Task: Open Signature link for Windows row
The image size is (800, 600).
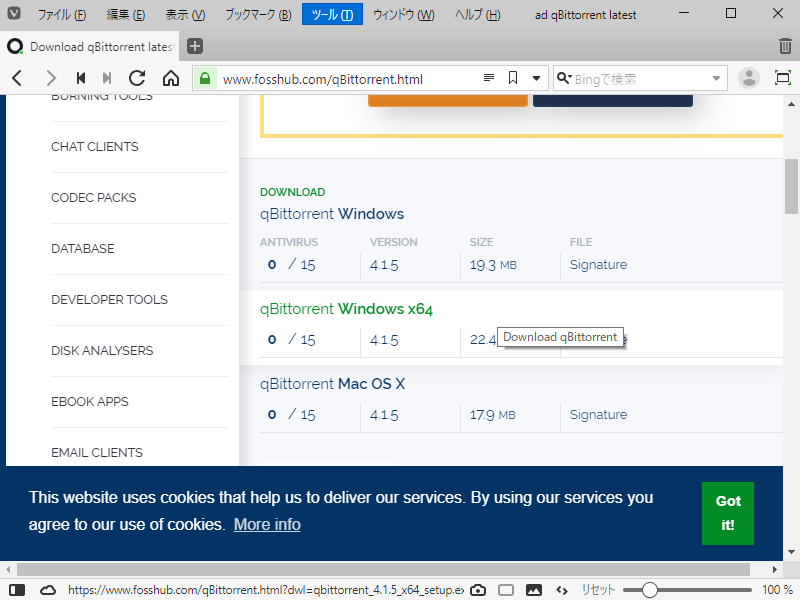Action: [598, 265]
